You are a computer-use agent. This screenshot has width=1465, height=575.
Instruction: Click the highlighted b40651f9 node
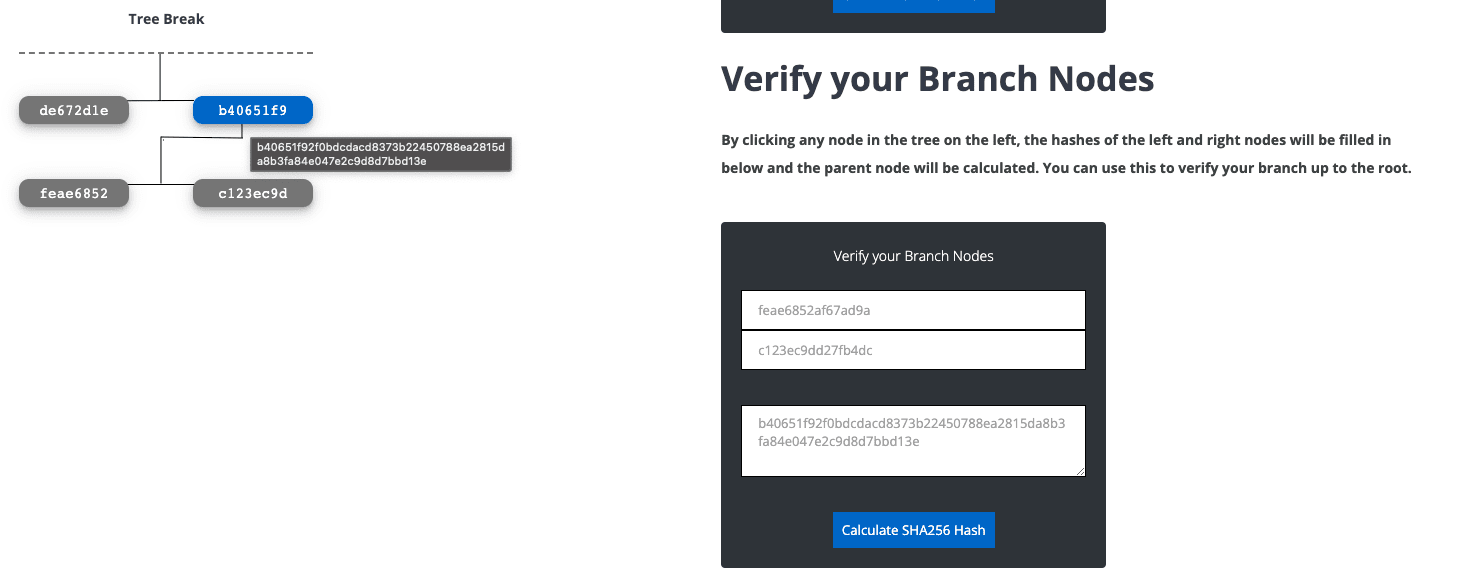[252, 110]
